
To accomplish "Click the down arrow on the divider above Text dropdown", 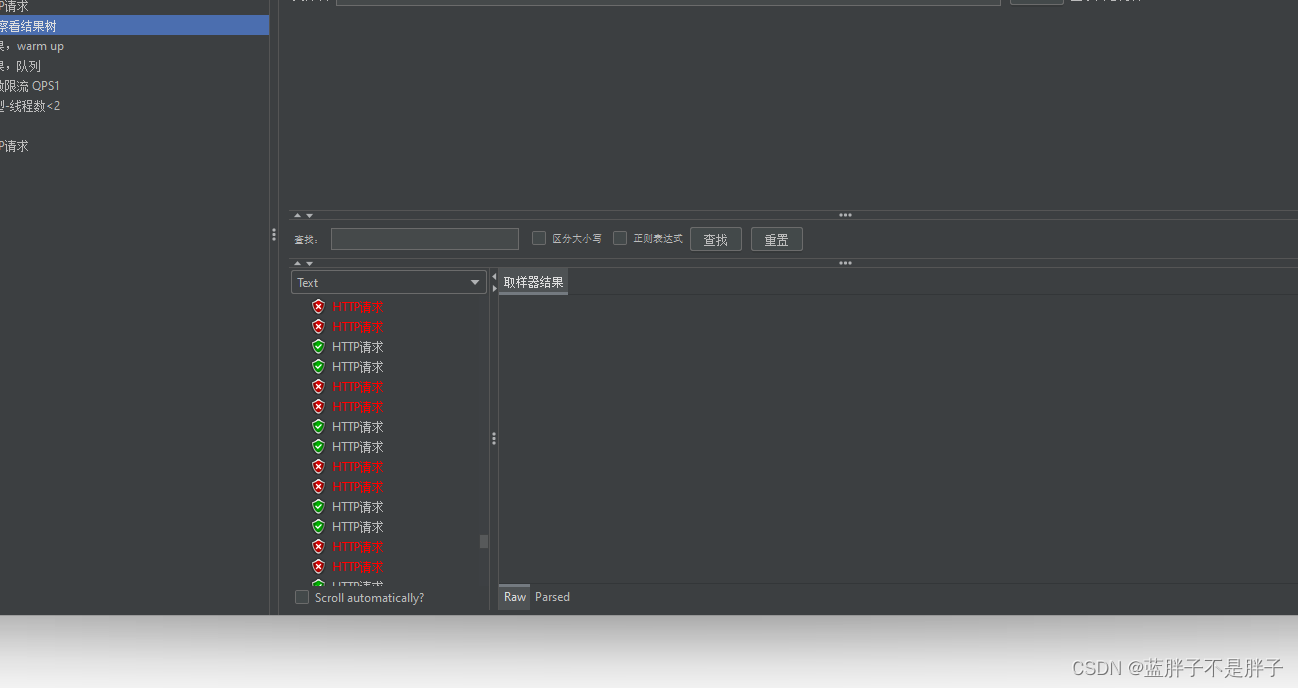I will coord(309,263).
